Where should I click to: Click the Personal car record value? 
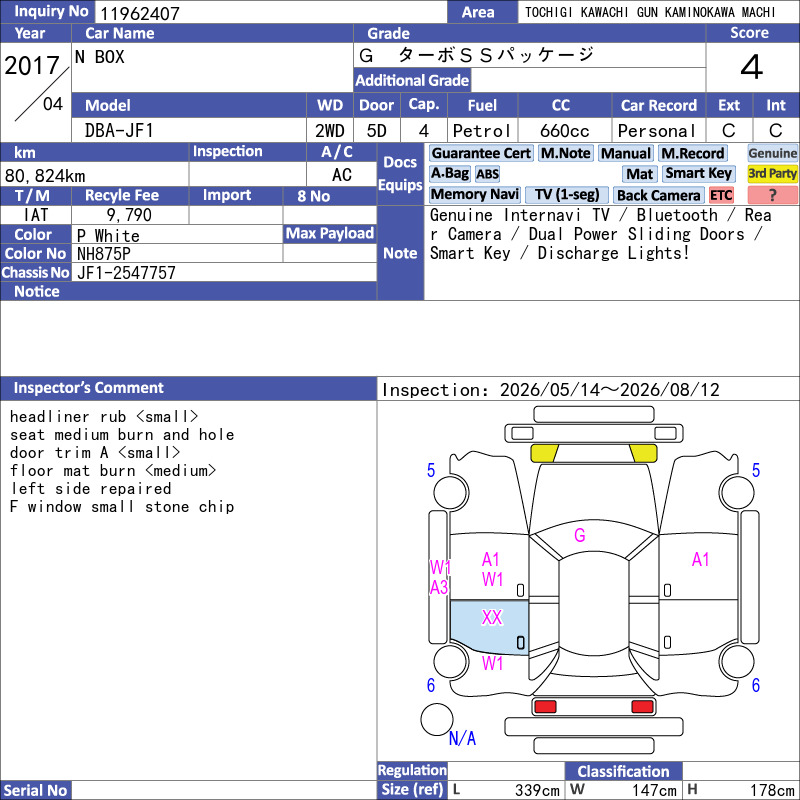[x=657, y=131]
